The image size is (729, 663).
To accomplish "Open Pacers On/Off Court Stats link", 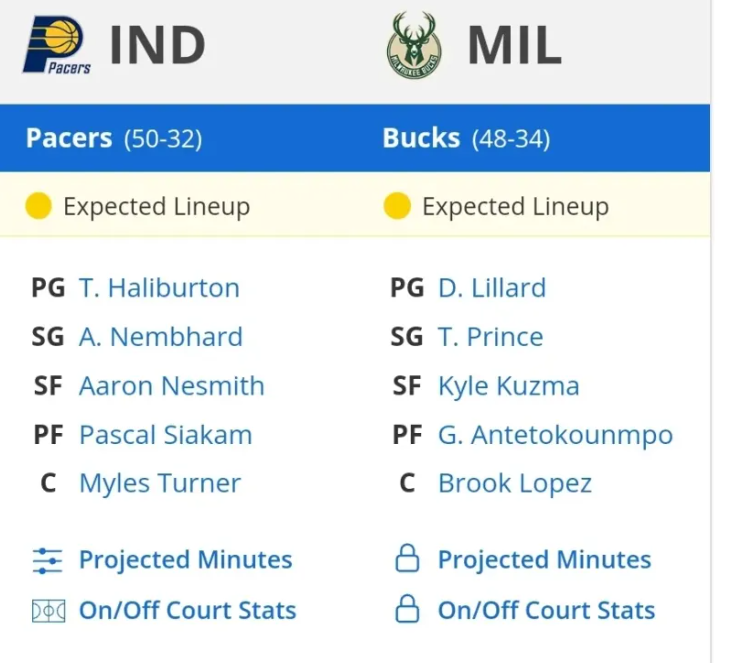I will click(x=187, y=610).
